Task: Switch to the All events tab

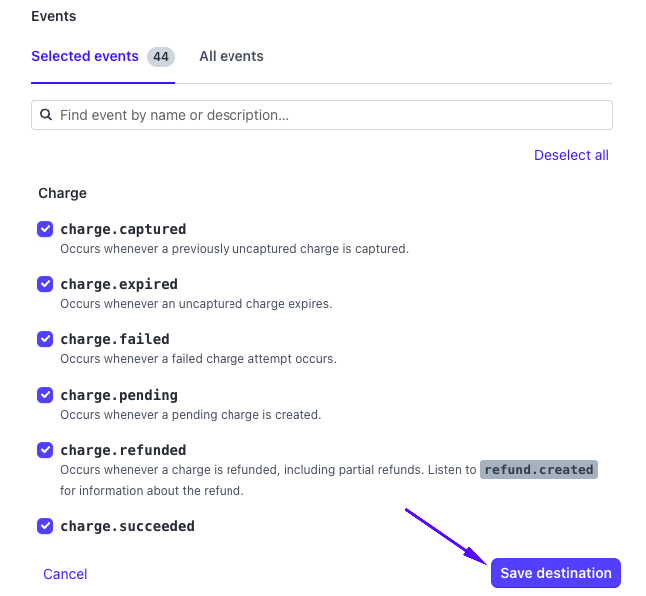Action: pyautogui.click(x=231, y=56)
